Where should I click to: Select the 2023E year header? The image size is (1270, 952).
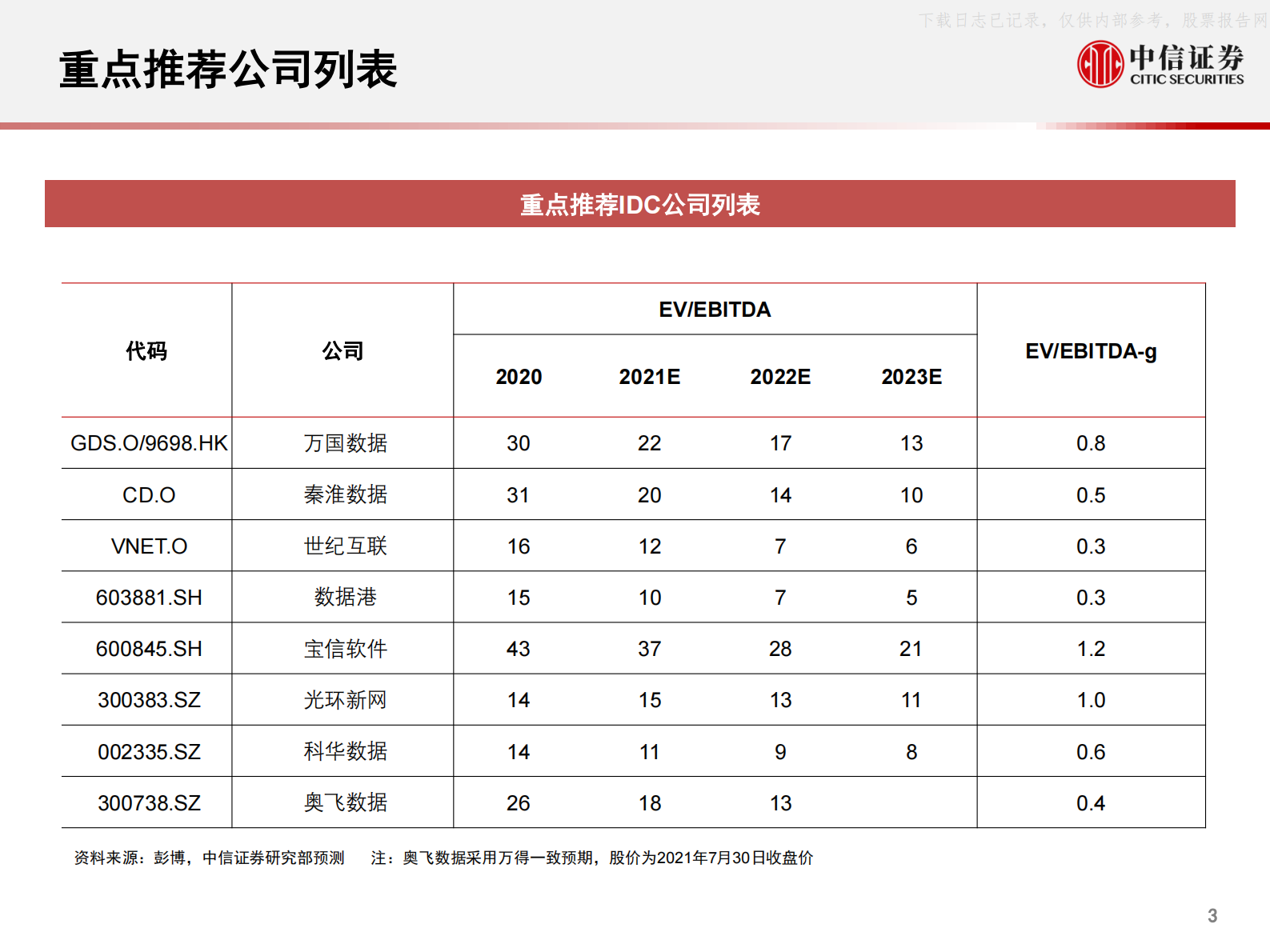click(911, 377)
